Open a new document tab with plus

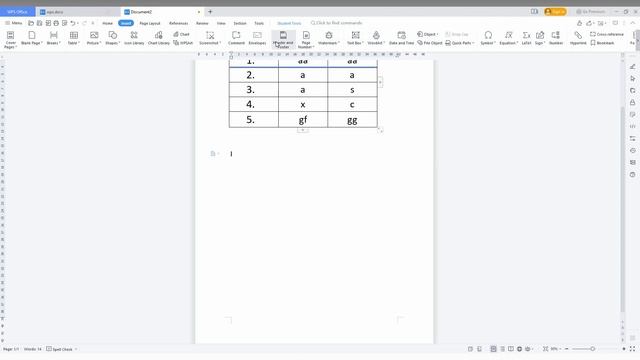coord(210,12)
